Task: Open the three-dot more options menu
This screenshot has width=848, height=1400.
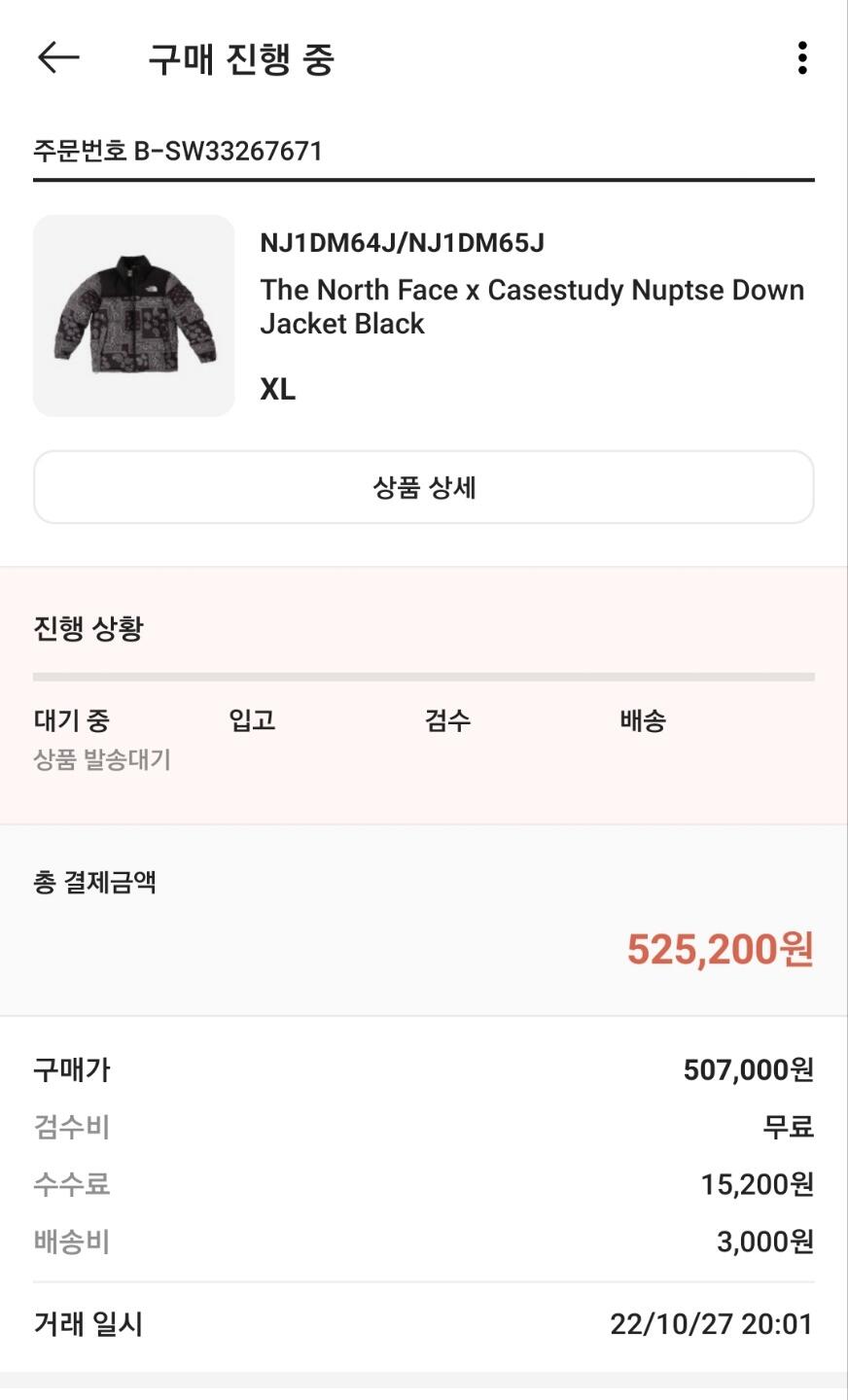Action: [801, 58]
